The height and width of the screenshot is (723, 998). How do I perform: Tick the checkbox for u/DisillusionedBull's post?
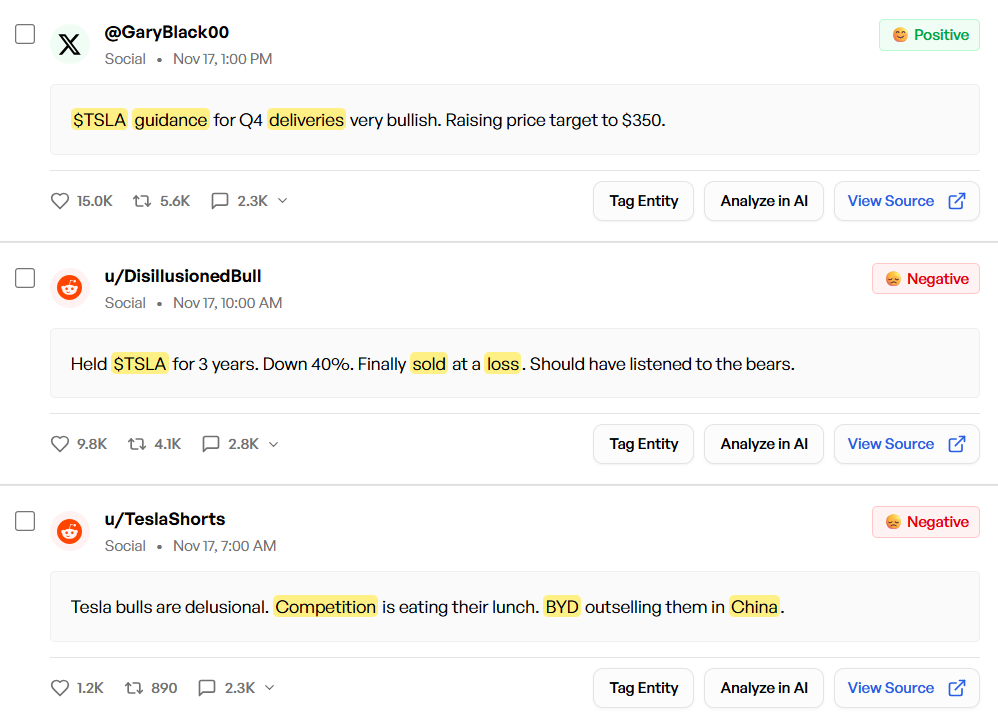25,278
